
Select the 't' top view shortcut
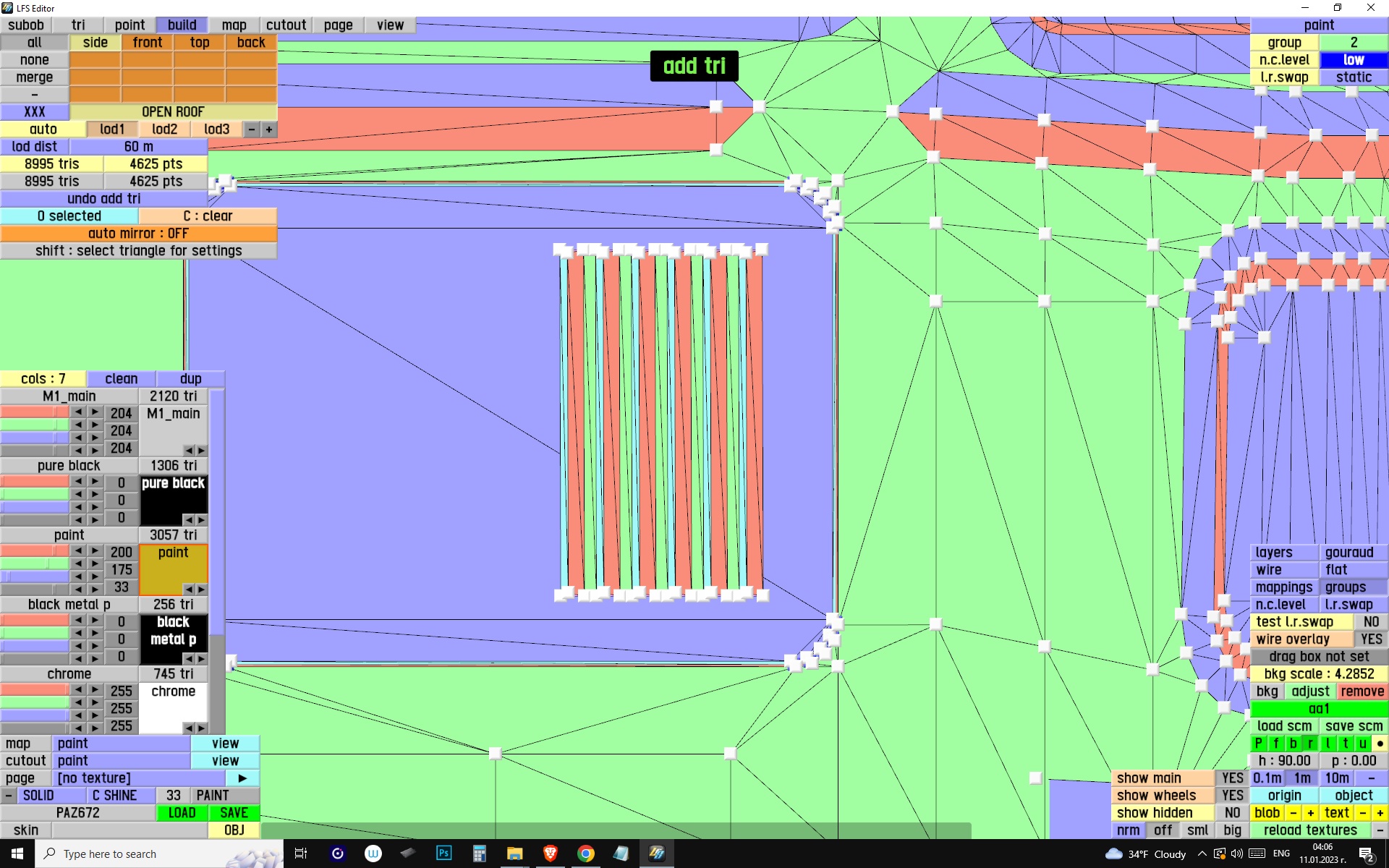tap(1345, 744)
